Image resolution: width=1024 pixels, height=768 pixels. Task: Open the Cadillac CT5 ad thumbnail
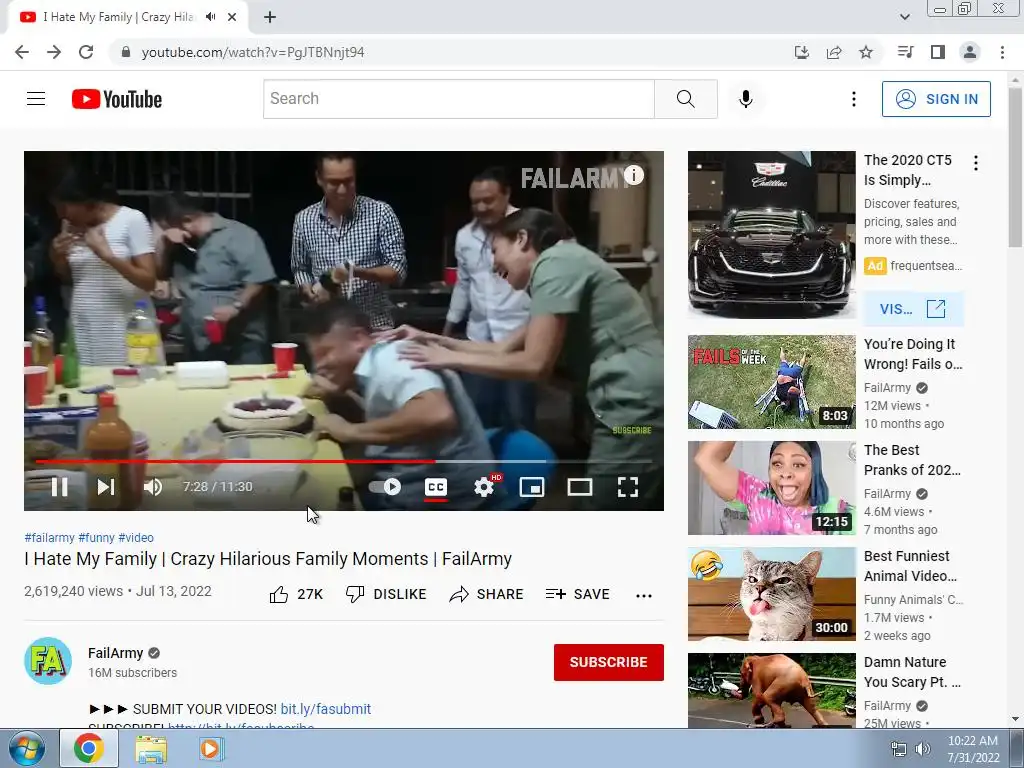[771, 234]
